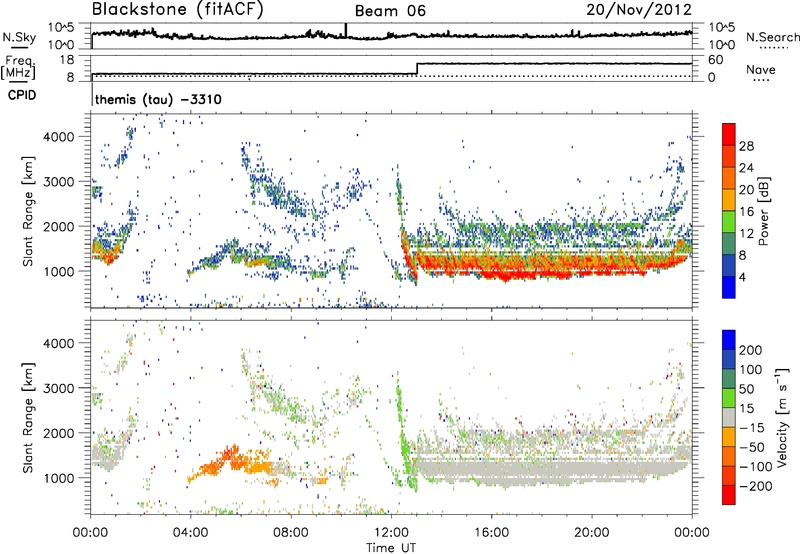Click the gray segment of the Velocity colorbar
The width and height of the screenshot is (800, 554).
click(x=729, y=417)
